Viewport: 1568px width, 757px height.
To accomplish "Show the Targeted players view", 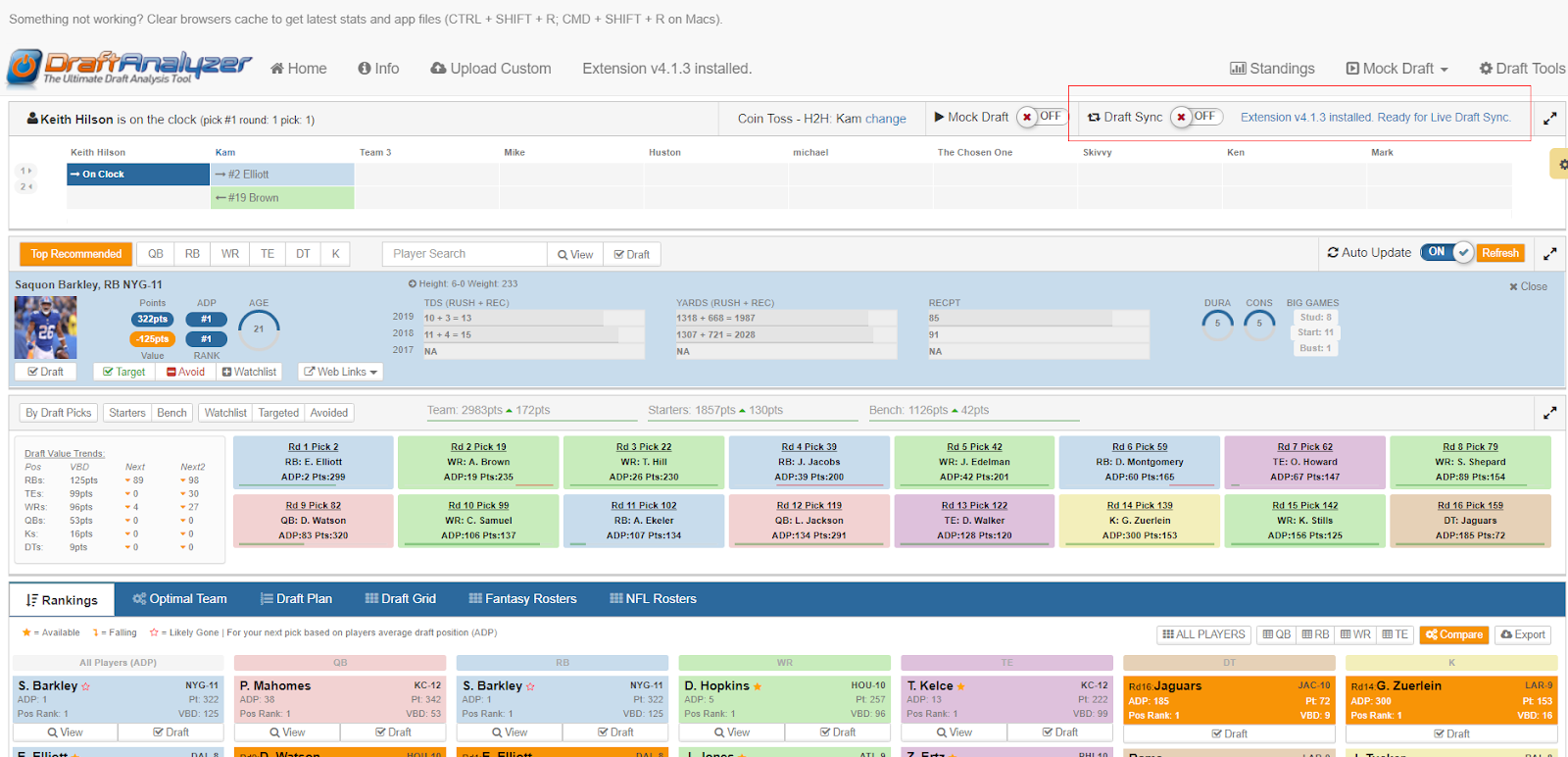I will tap(278, 413).
